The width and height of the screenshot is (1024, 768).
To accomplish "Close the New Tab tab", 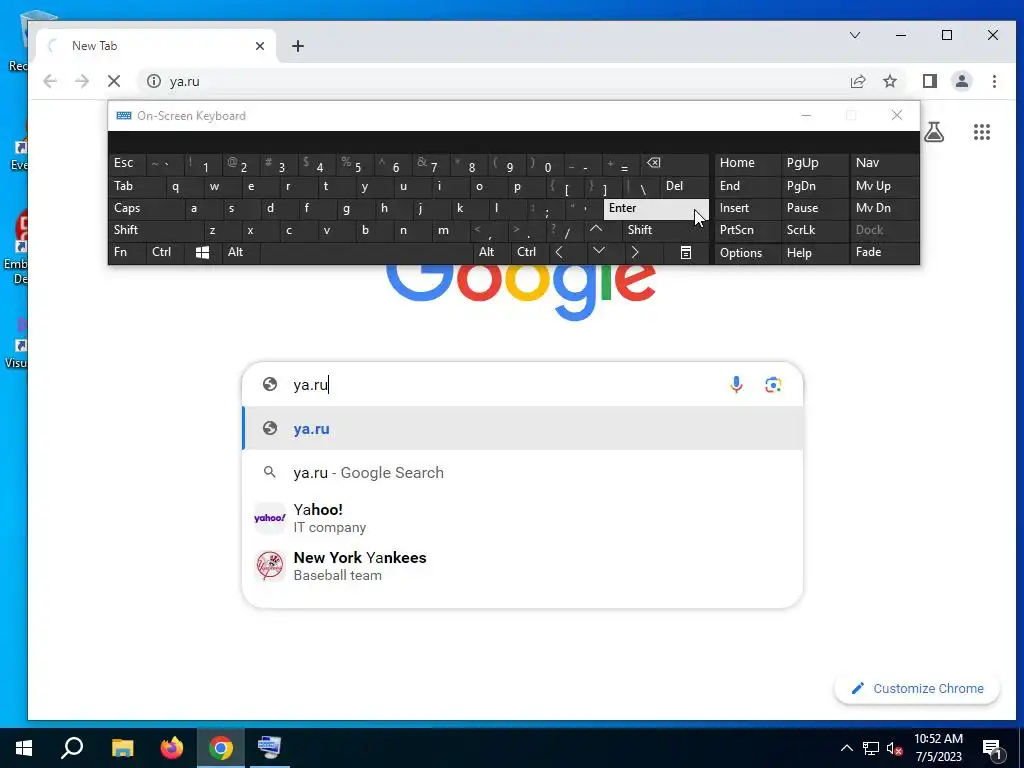I will point(260,46).
